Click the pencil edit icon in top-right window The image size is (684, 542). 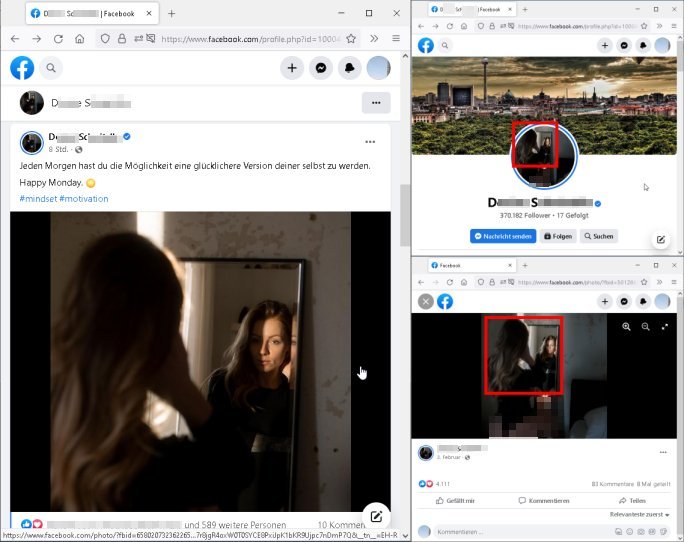(660, 239)
